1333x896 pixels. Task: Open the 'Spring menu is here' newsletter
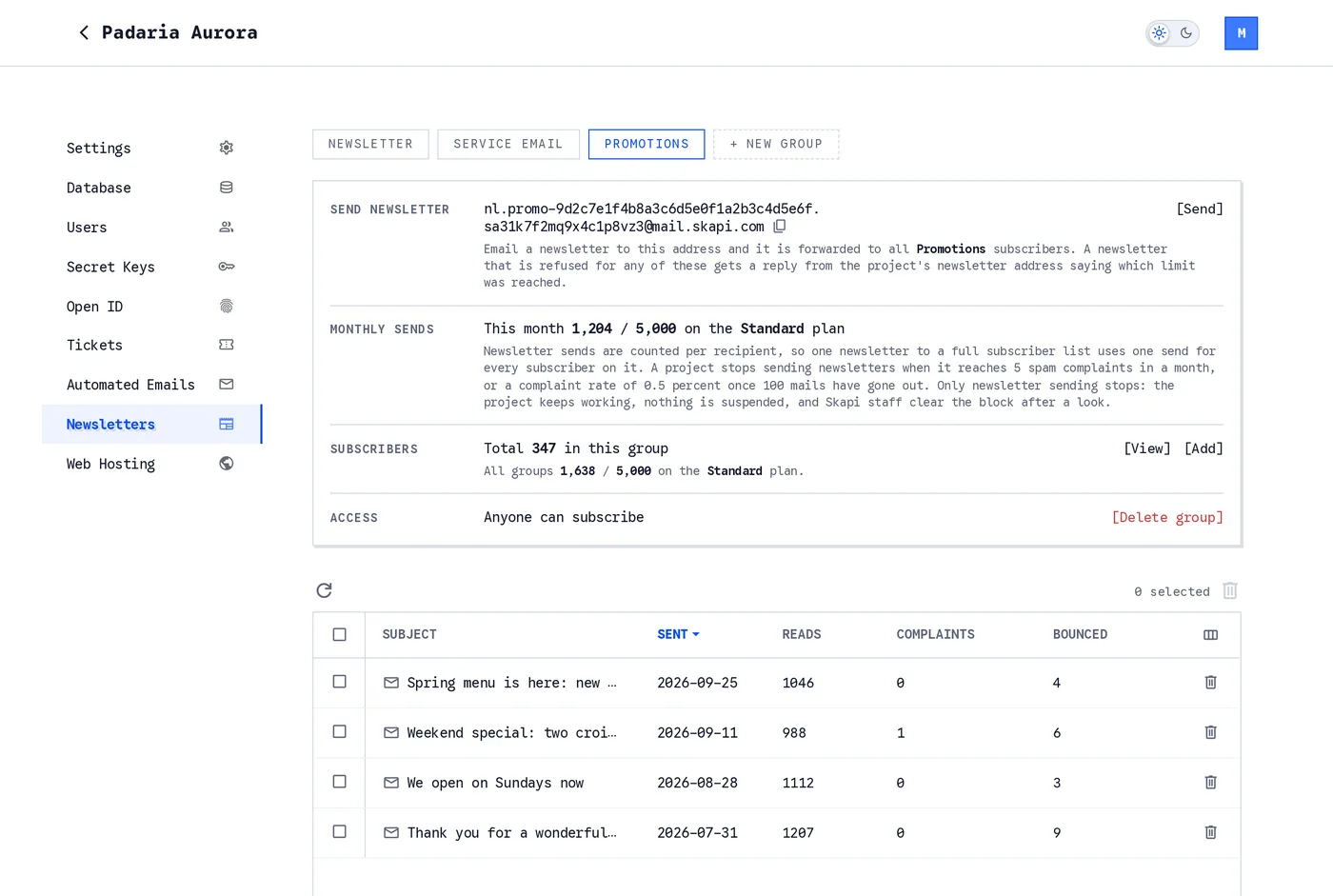[511, 683]
